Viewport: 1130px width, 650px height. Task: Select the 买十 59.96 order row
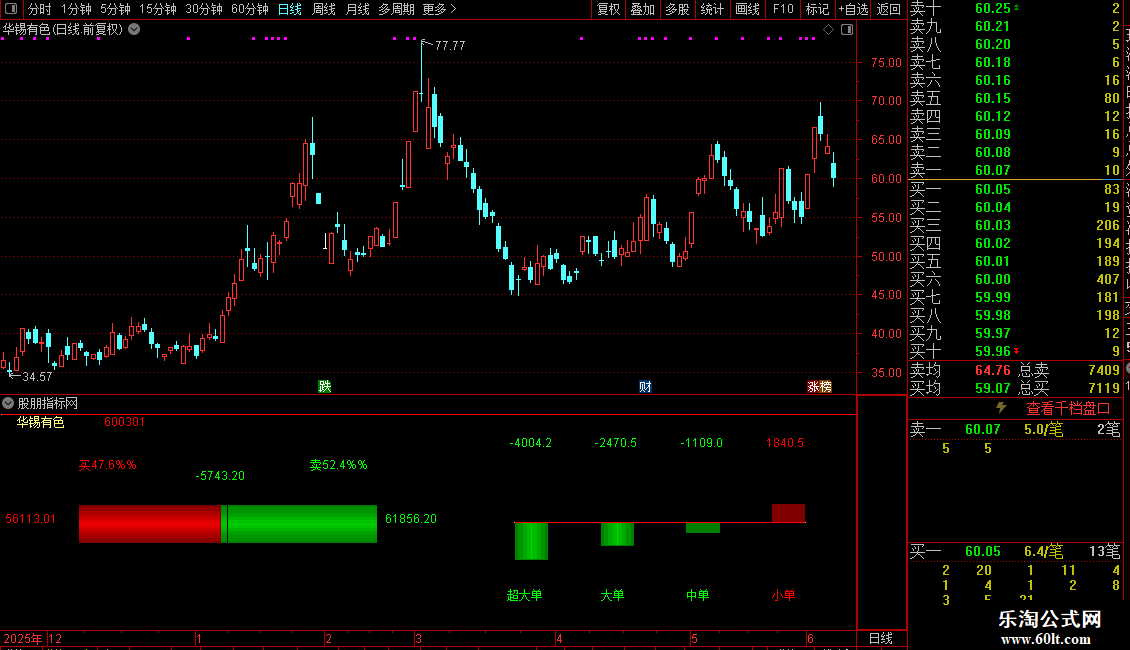[1015, 351]
